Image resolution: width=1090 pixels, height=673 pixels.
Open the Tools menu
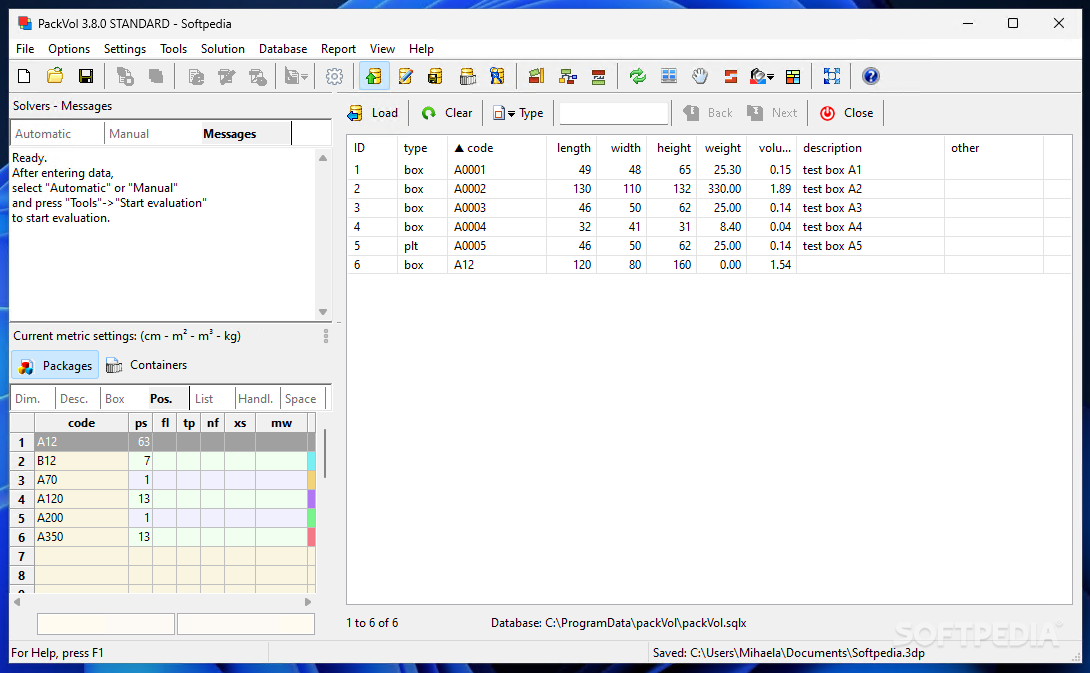click(x=173, y=49)
